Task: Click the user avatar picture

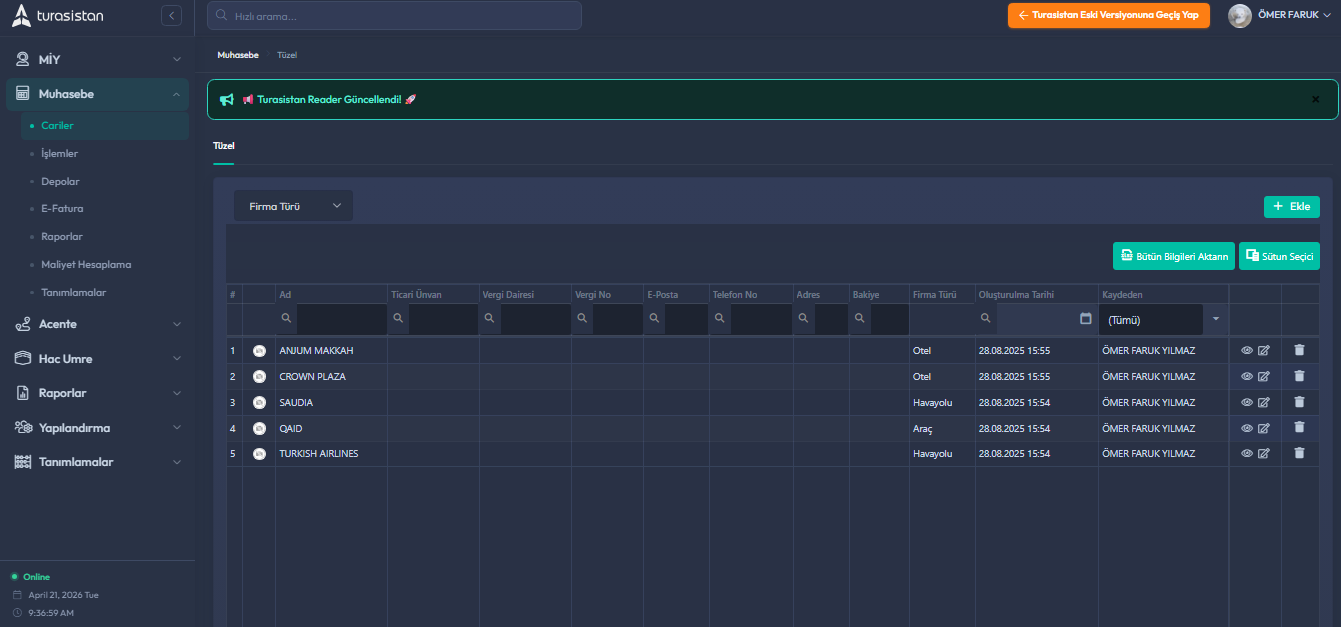Action: click(1239, 16)
